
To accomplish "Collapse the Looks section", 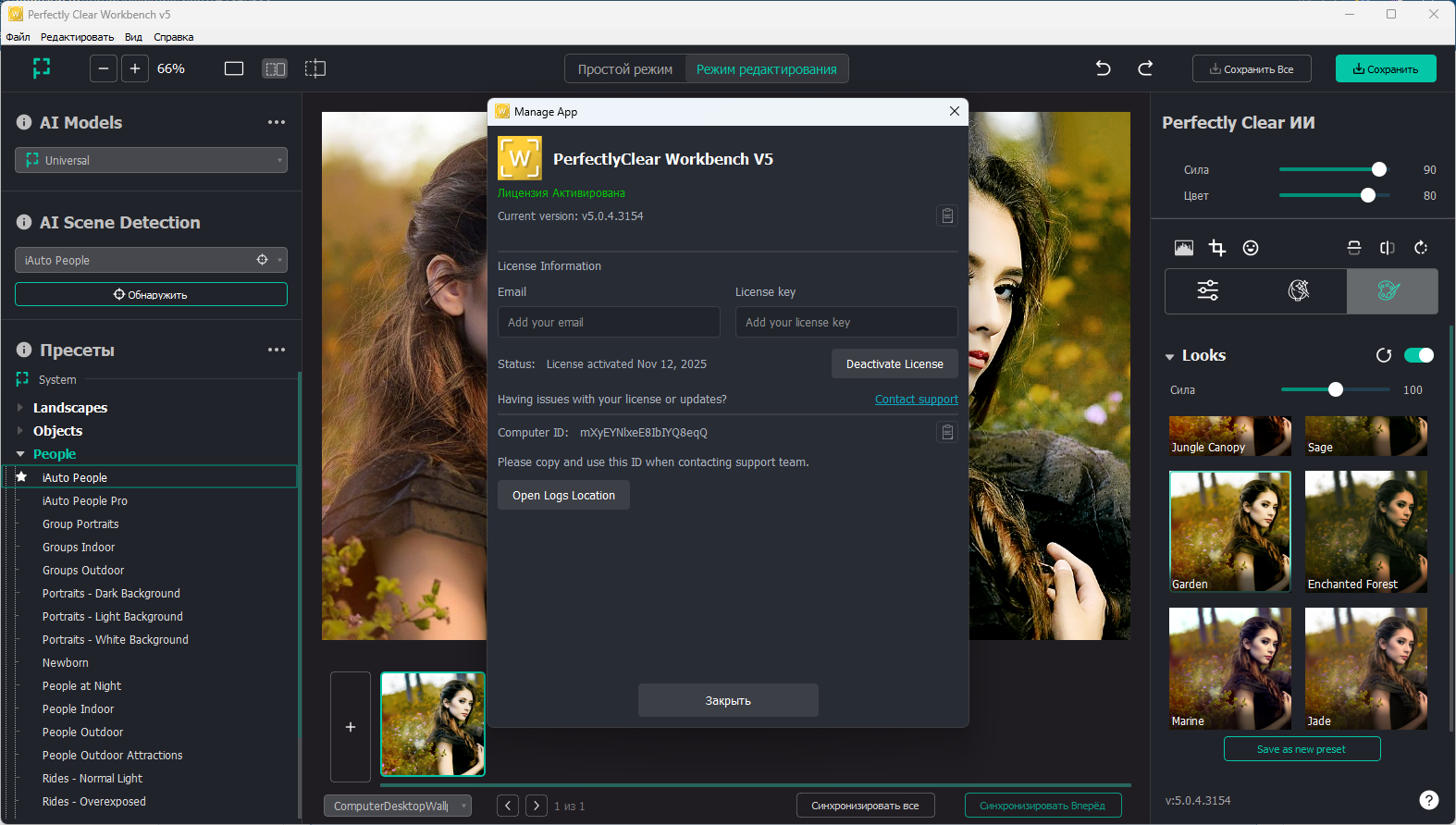I will pyautogui.click(x=1170, y=357).
